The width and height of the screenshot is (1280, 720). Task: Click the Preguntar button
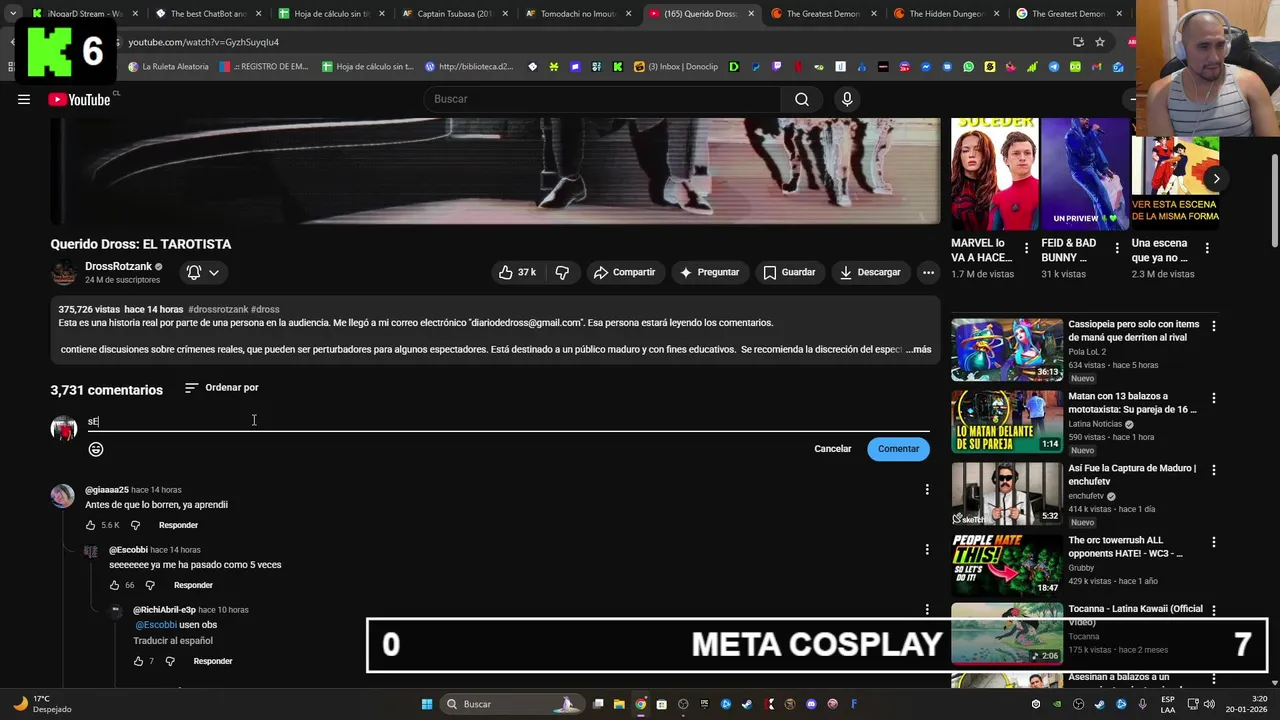click(709, 272)
